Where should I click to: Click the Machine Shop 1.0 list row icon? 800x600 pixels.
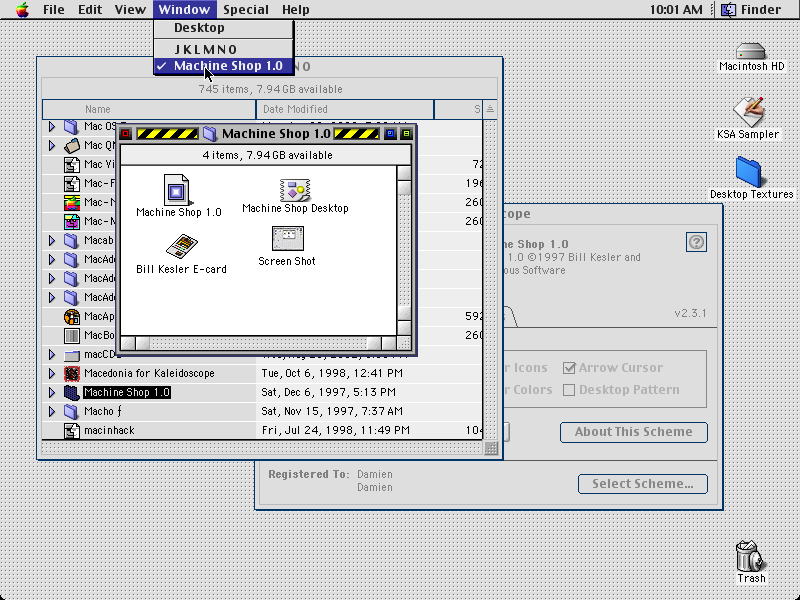[x=72, y=392]
